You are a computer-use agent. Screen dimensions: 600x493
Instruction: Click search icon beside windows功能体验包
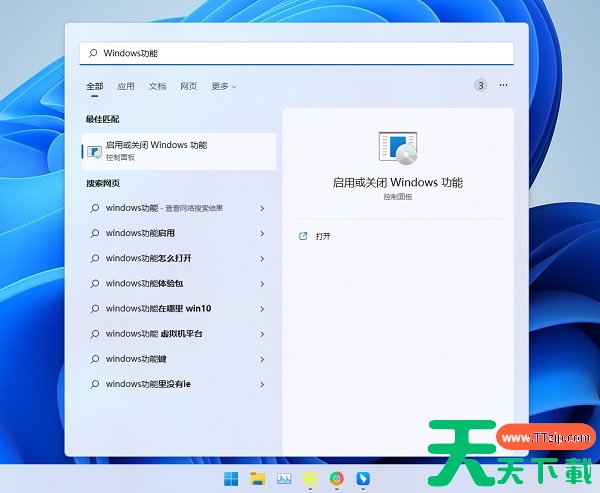pos(95,284)
